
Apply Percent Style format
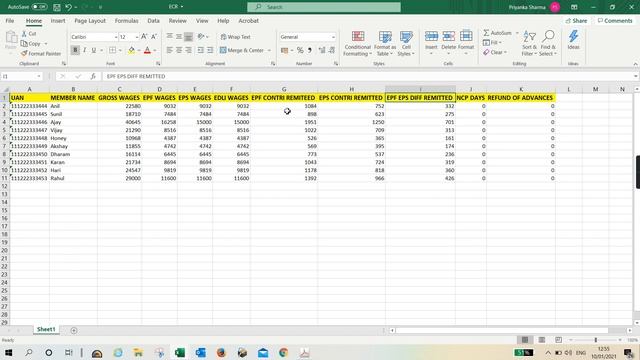[x=300, y=50]
